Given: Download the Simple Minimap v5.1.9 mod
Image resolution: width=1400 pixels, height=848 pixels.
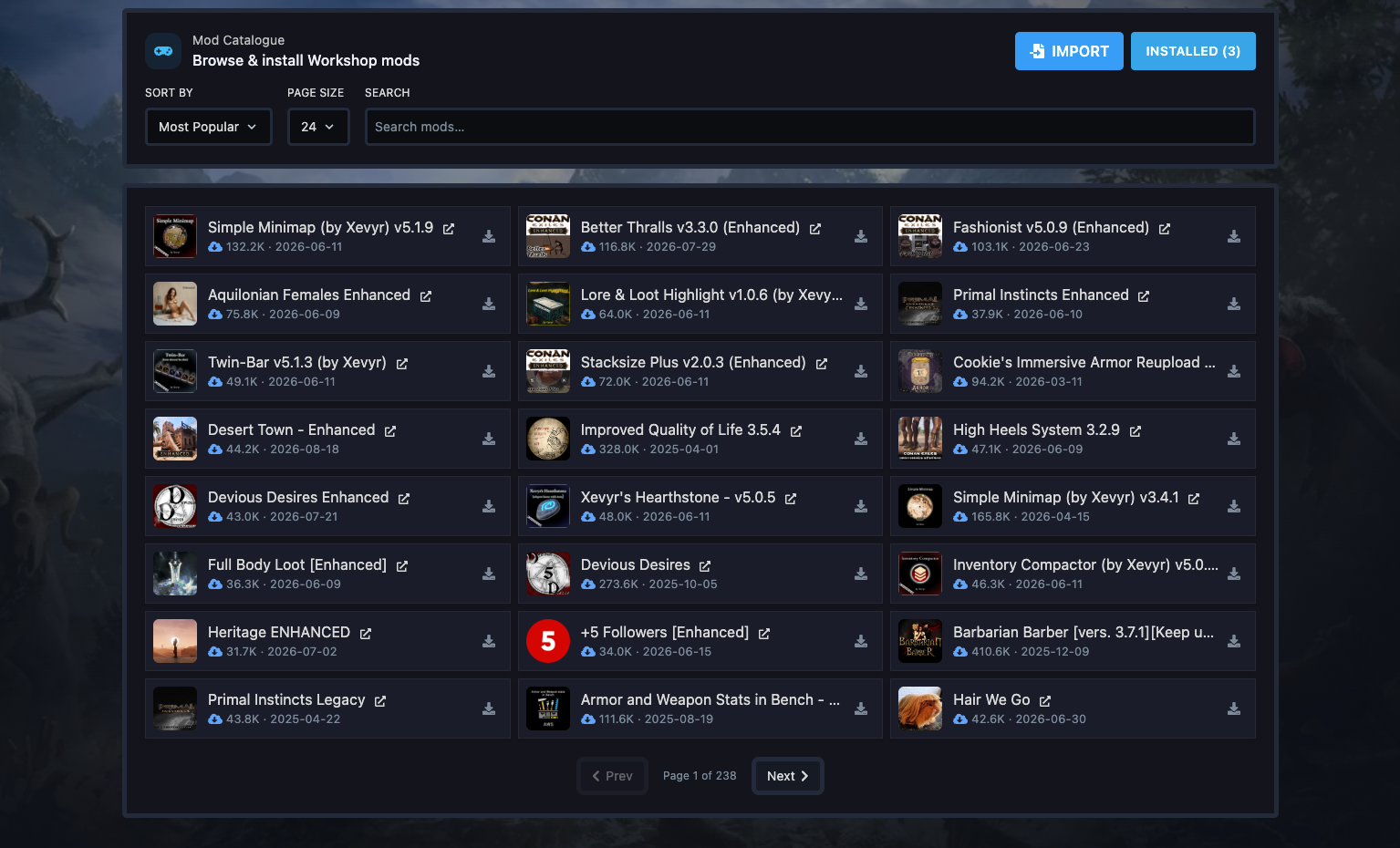Looking at the screenshot, I should pos(489,236).
